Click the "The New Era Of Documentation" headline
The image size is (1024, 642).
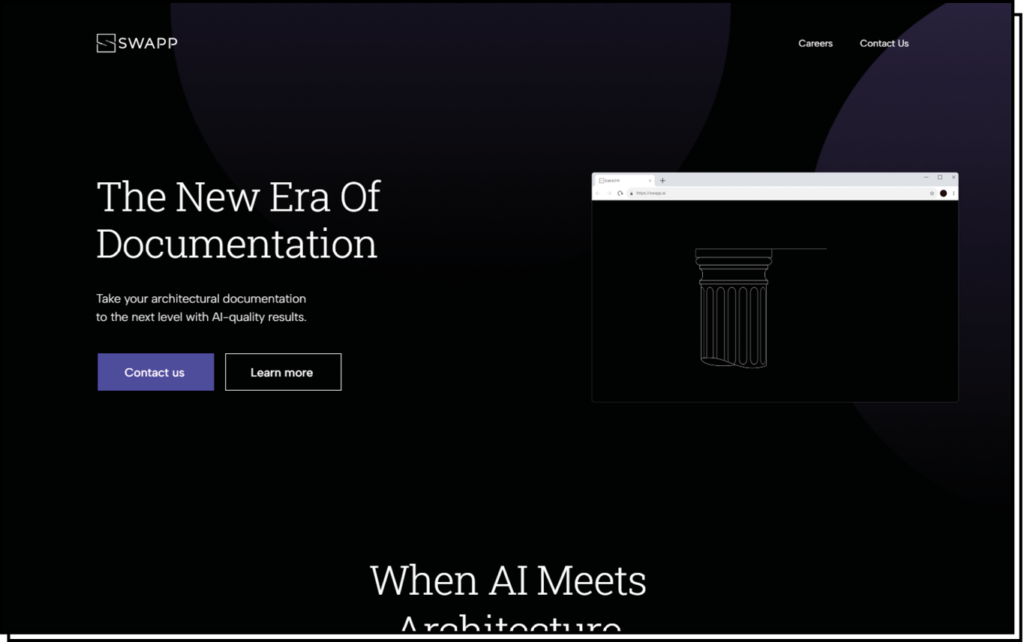(238, 220)
